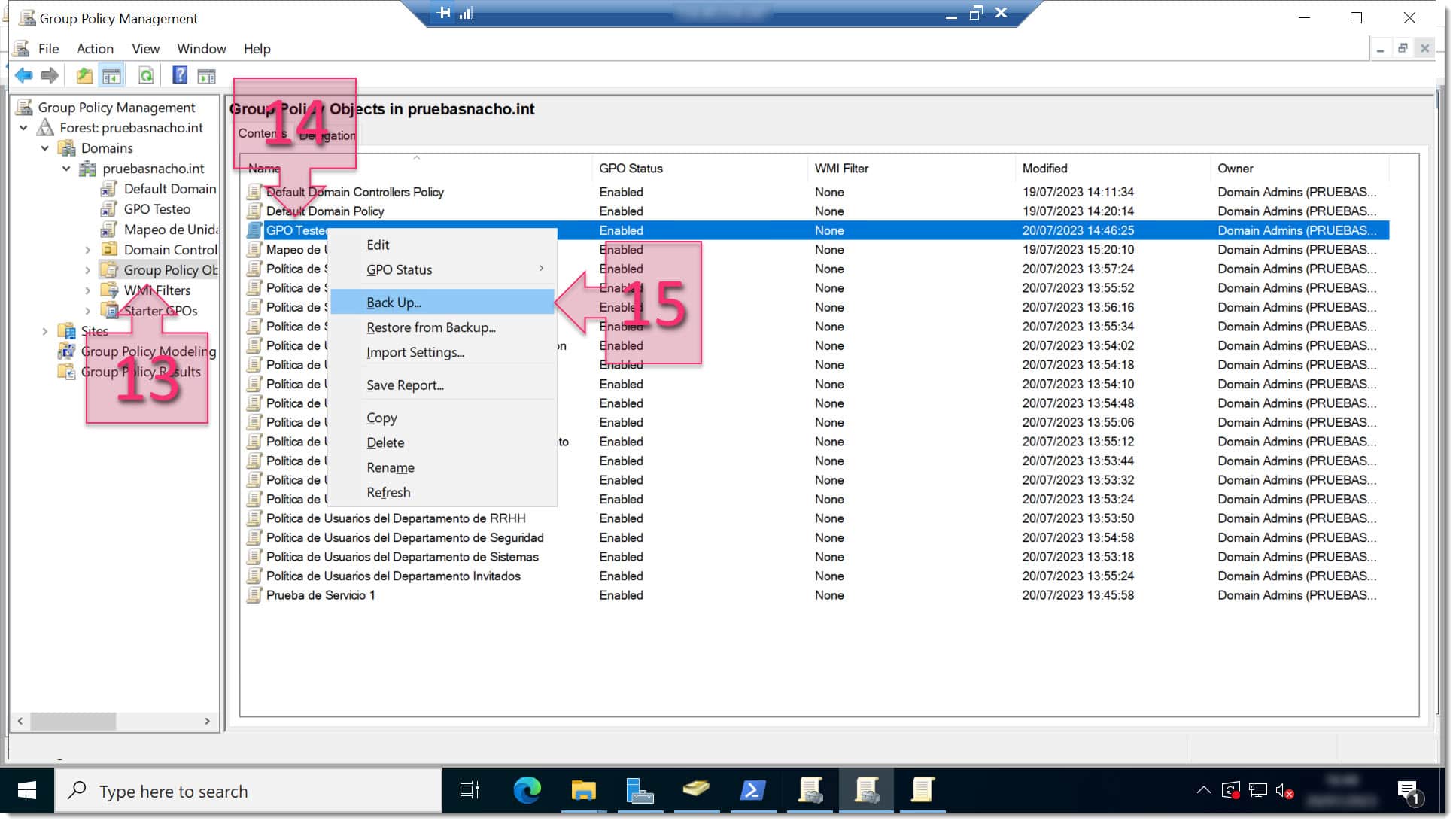Expand the Domain Controllers tree node

click(88, 250)
